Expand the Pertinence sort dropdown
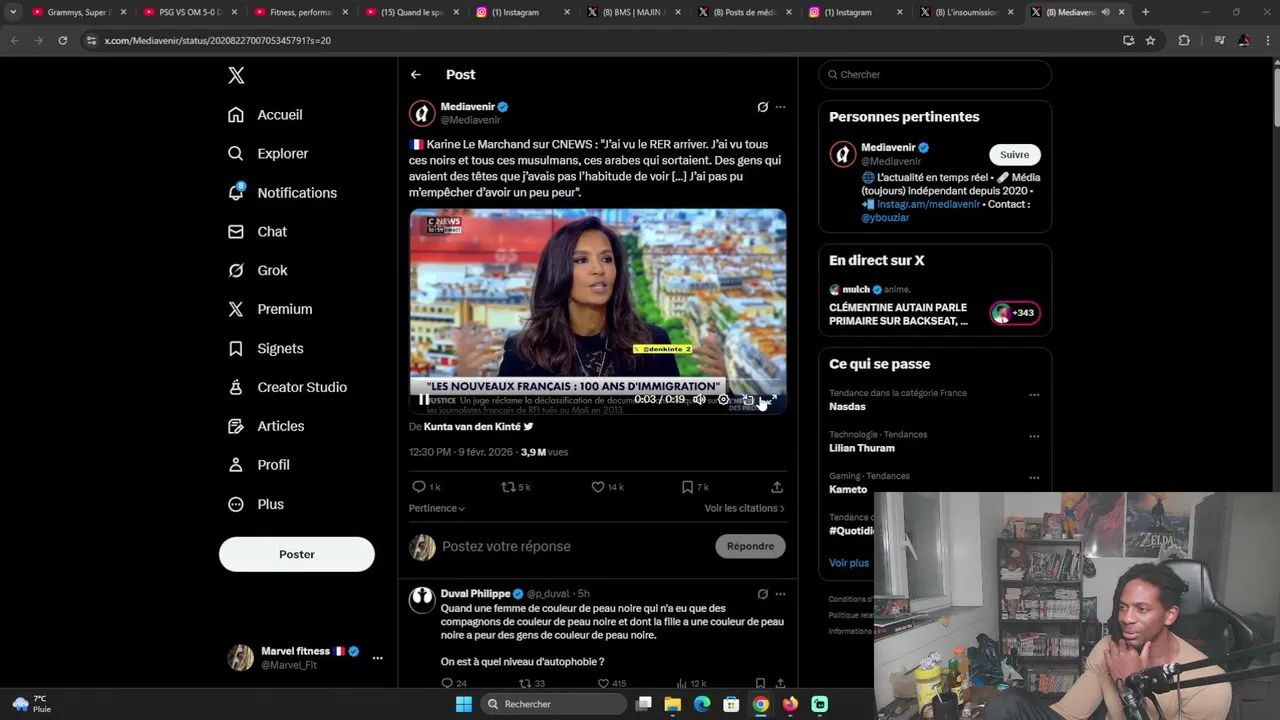1280x720 pixels. [x=437, y=508]
